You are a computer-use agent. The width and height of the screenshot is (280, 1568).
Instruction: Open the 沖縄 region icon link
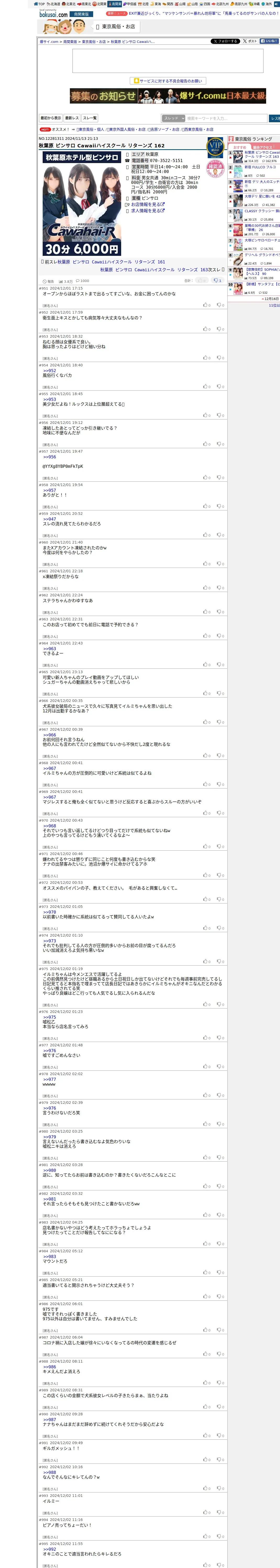tap(254, 4)
